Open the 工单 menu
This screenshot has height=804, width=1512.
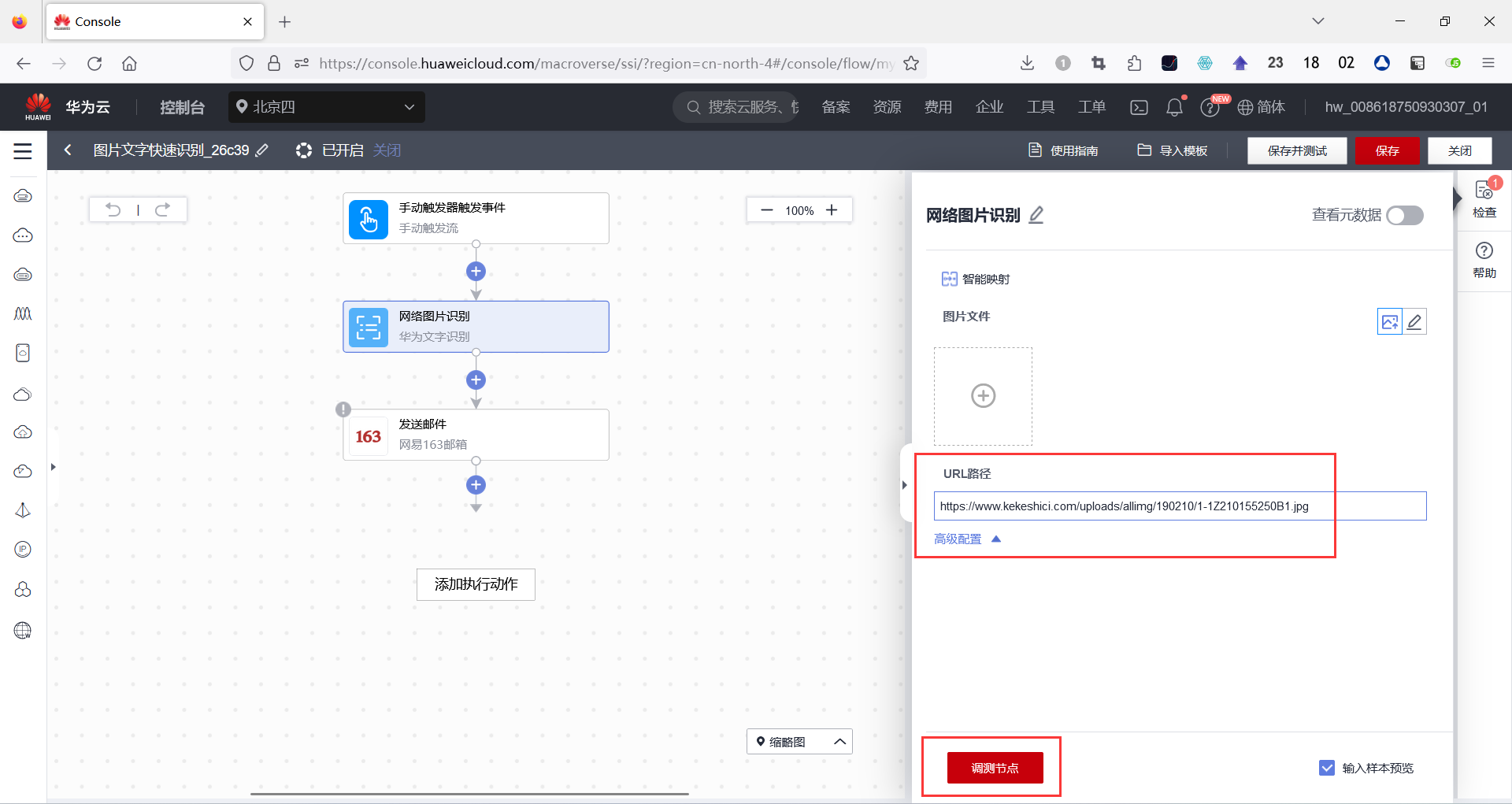click(x=1091, y=107)
